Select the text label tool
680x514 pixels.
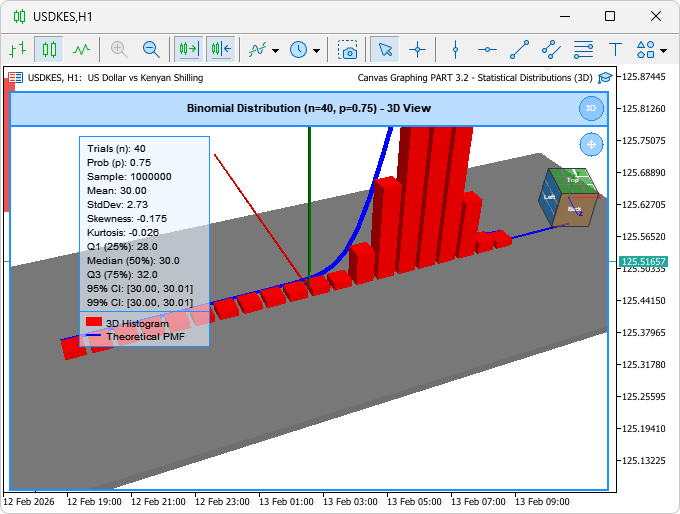coord(616,49)
